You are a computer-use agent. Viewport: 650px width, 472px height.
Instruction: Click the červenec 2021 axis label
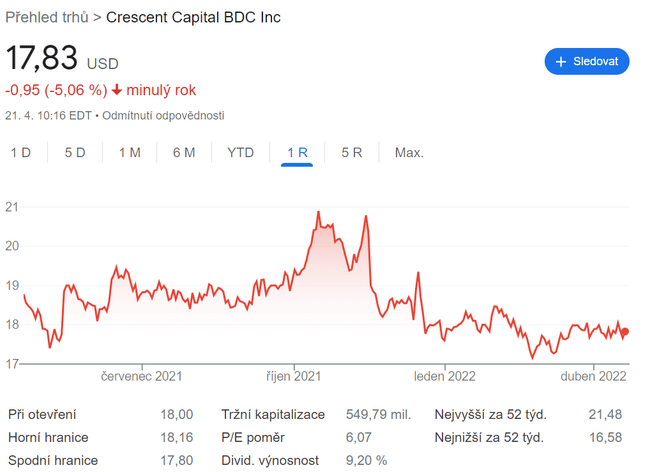click(x=143, y=377)
